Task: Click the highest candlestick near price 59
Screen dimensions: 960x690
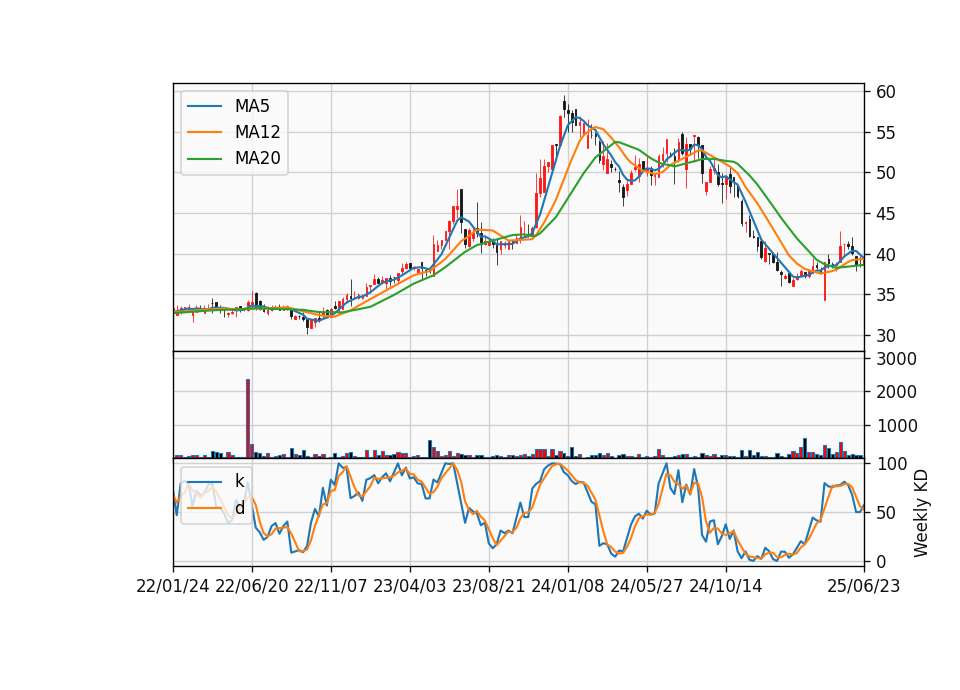Action: click(x=564, y=105)
